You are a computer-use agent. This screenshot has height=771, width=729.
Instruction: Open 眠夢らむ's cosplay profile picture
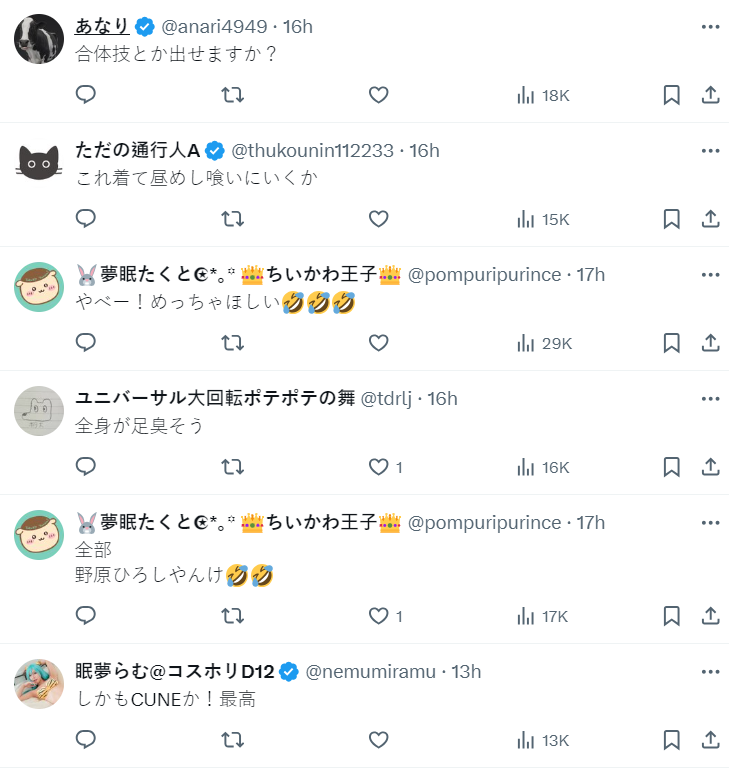coord(39,684)
